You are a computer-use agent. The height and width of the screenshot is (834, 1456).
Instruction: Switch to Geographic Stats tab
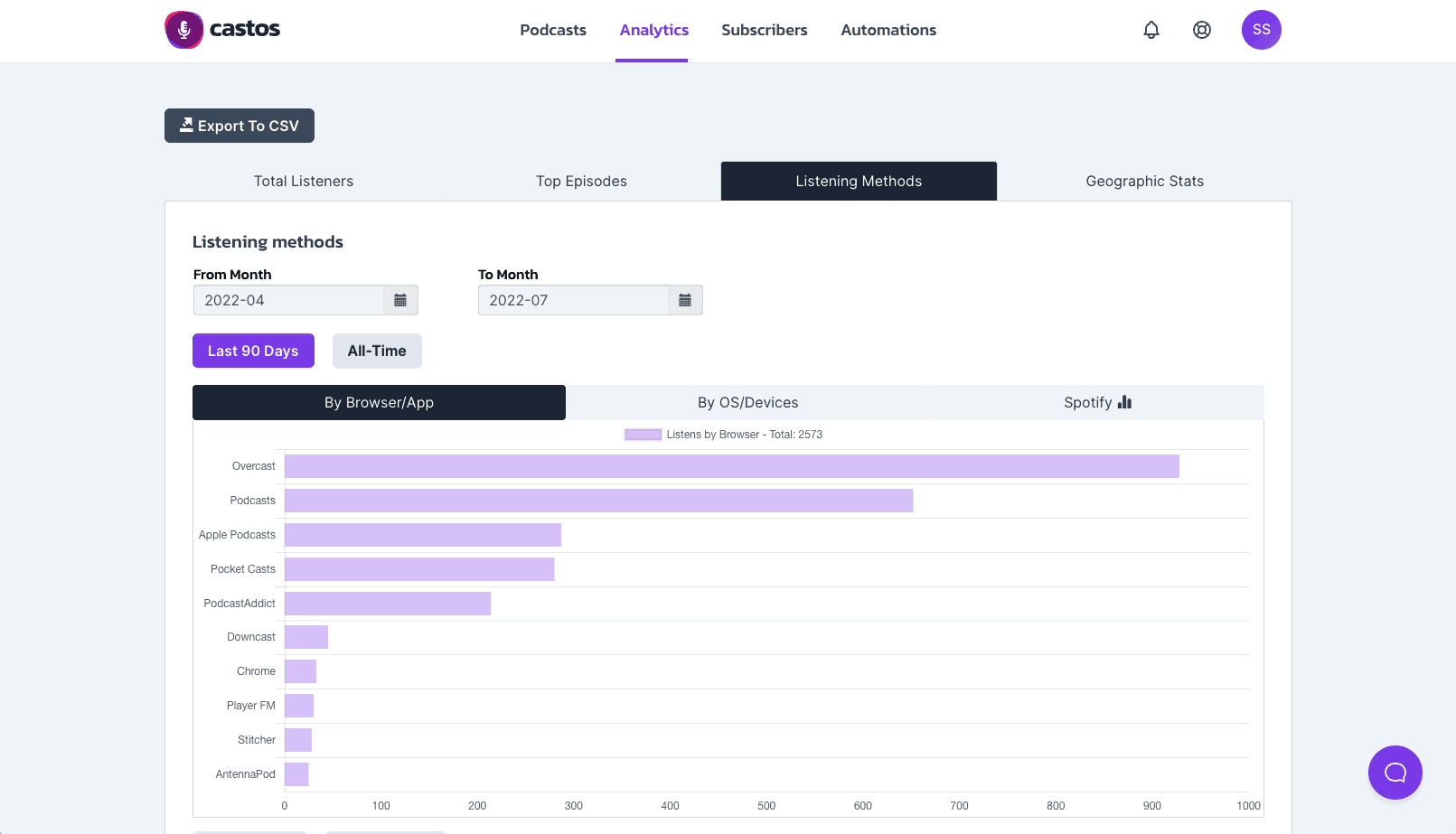(1145, 181)
